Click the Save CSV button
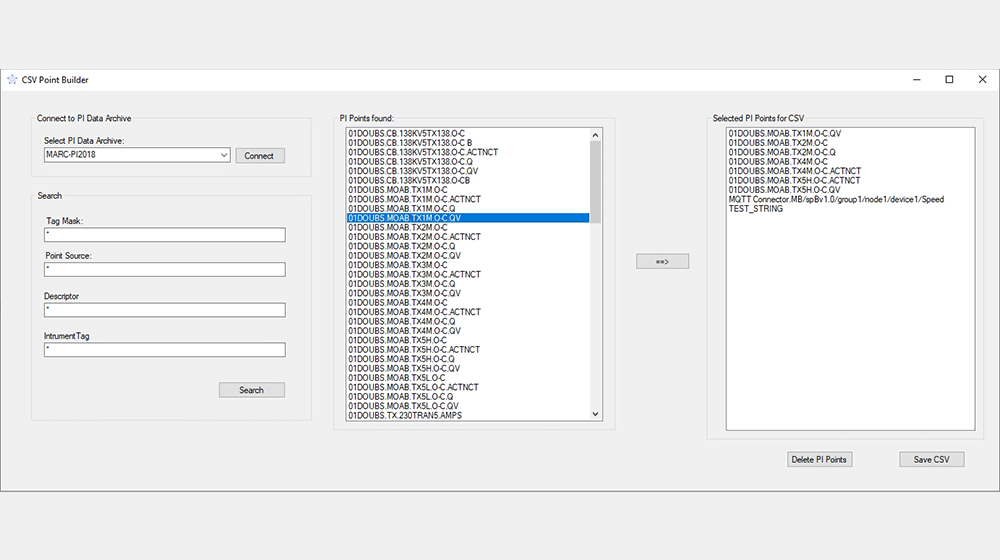 point(931,459)
